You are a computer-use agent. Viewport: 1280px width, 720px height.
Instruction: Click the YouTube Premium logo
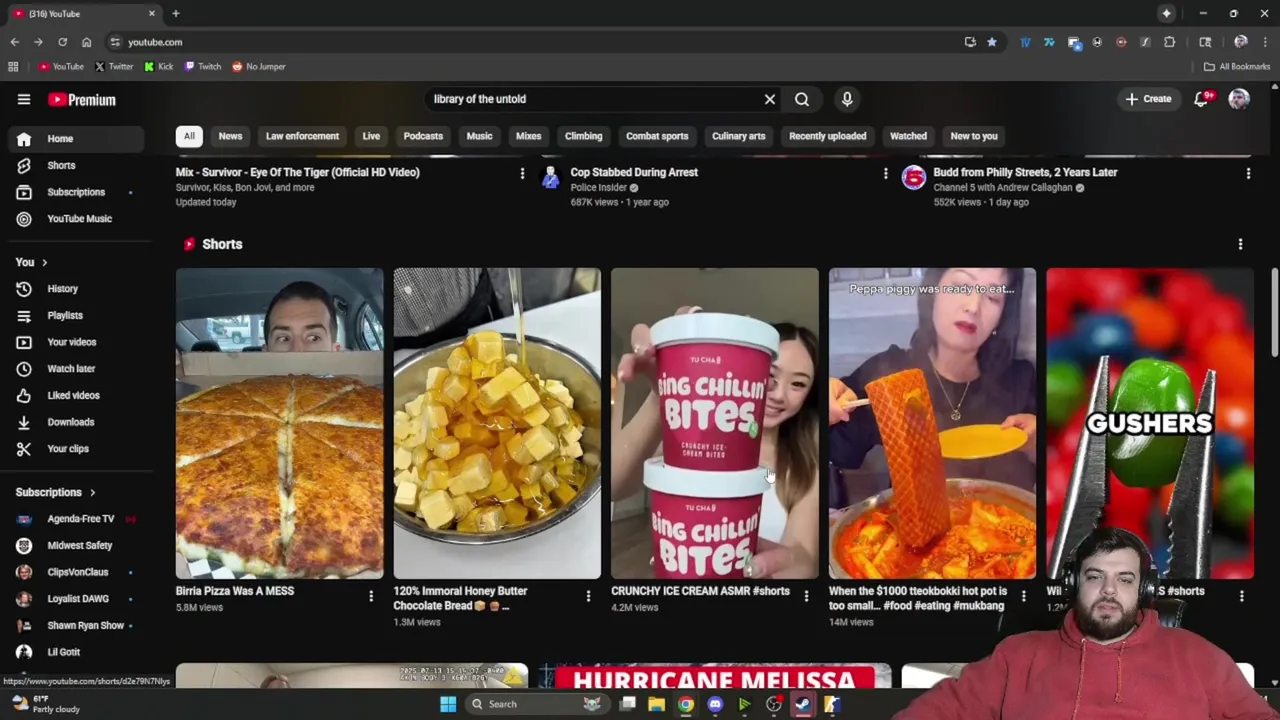[82, 100]
